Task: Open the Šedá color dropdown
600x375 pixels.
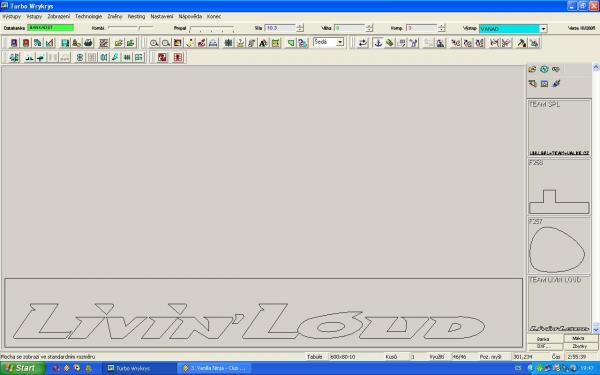Action: tap(340, 42)
